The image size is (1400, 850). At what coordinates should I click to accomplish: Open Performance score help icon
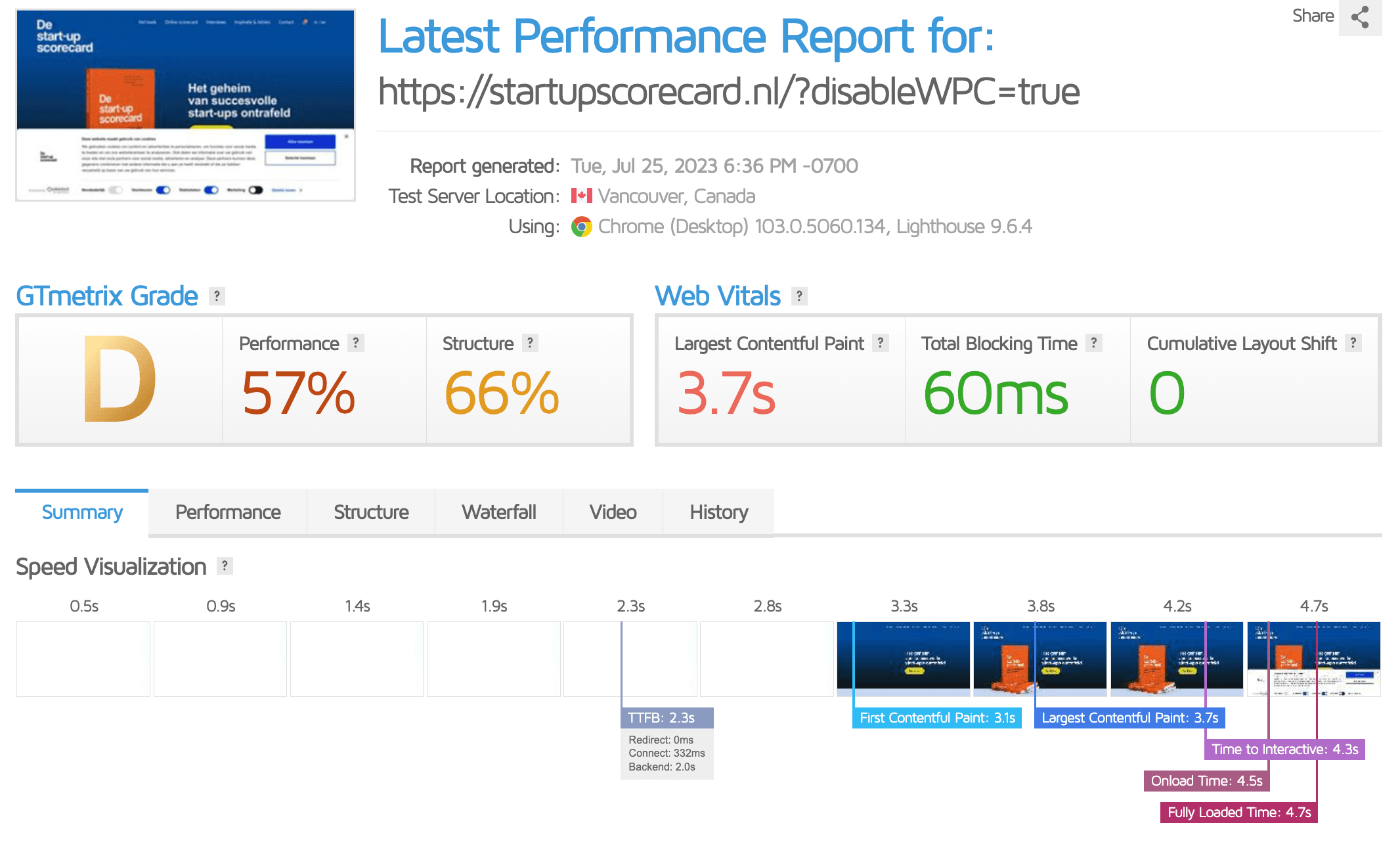[x=355, y=343]
